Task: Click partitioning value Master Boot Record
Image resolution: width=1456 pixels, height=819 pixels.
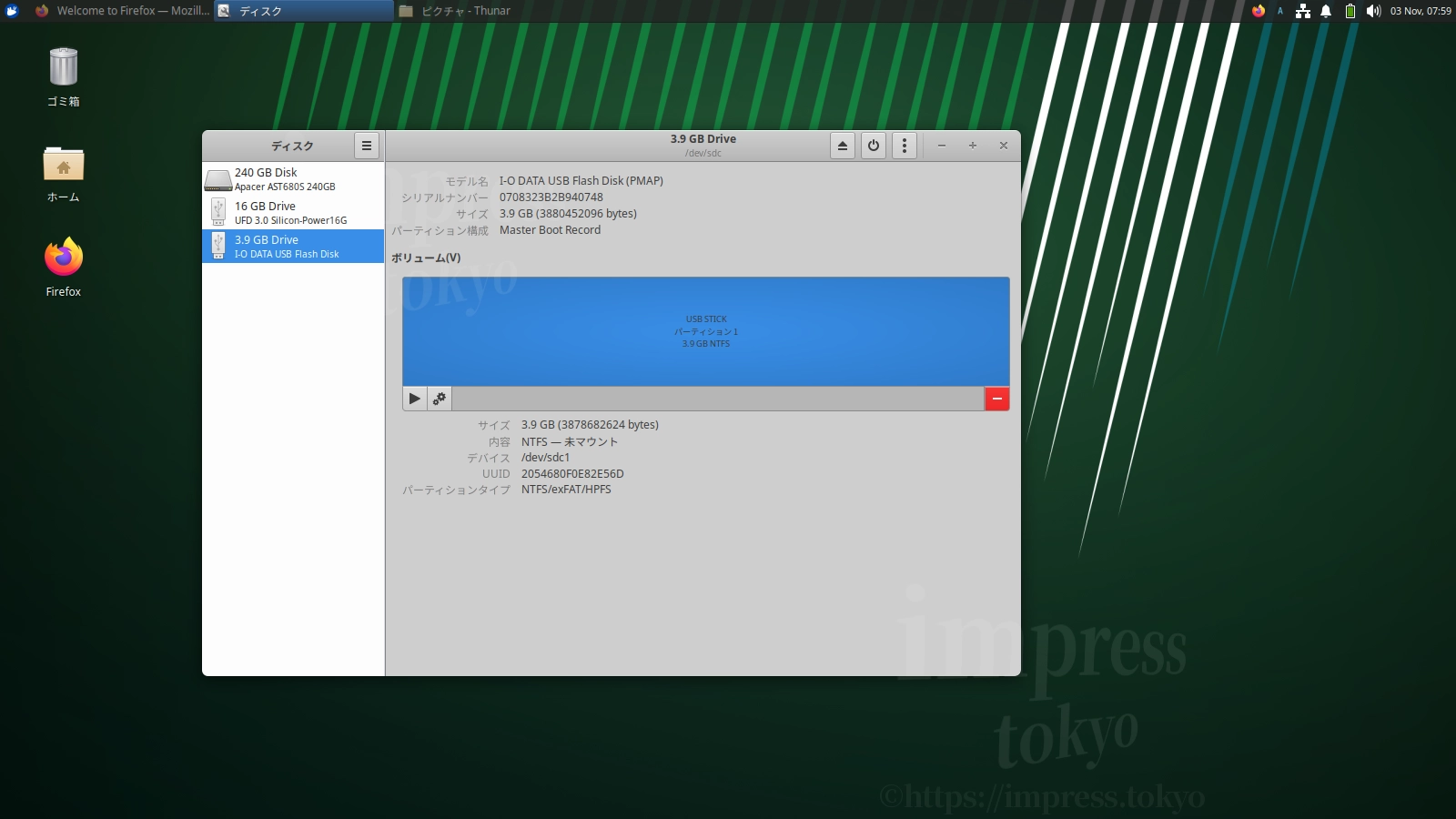Action: [x=550, y=230]
